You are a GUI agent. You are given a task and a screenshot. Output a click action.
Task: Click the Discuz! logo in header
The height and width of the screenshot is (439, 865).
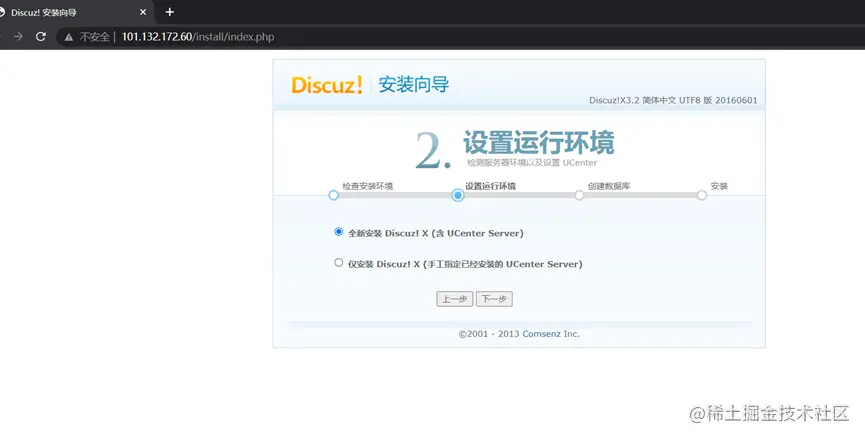point(327,85)
